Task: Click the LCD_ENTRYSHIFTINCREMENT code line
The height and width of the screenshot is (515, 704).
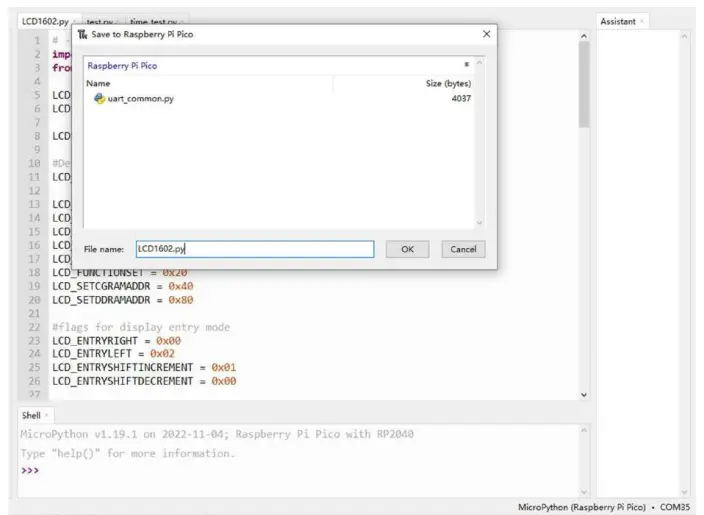Action: (x=144, y=368)
